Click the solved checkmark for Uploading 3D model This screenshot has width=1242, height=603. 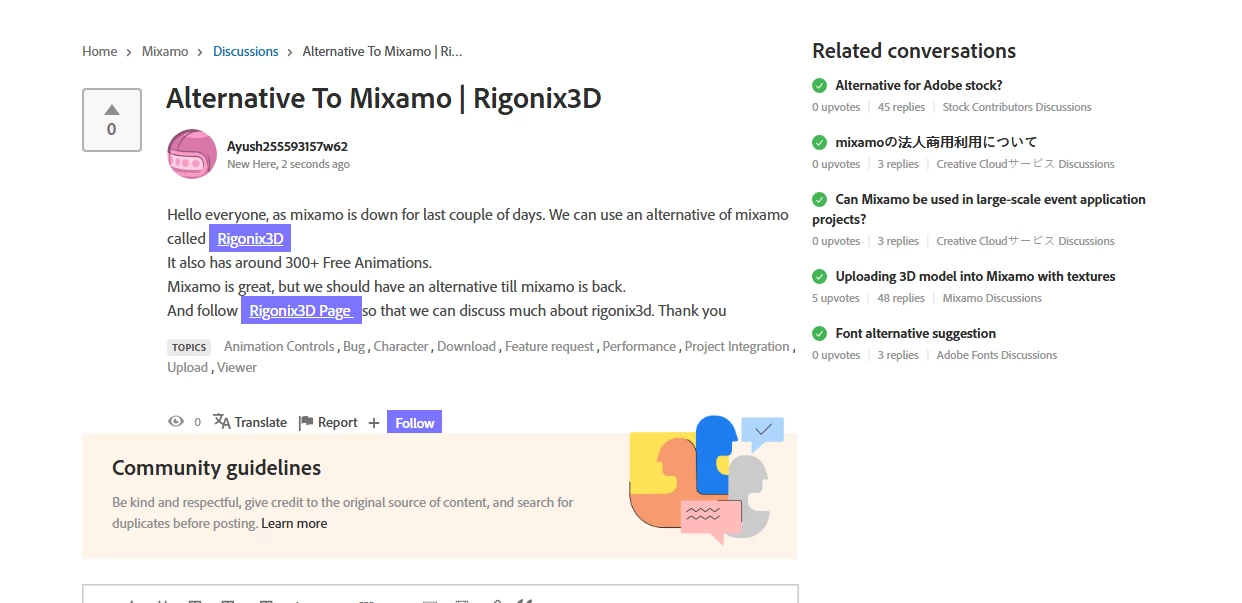click(x=820, y=277)
